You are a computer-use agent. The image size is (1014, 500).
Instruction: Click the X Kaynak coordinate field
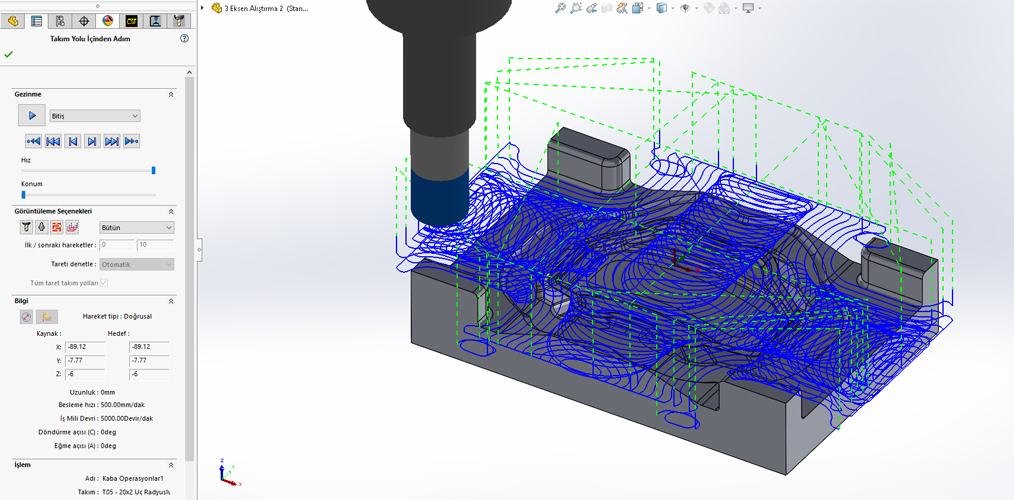point(85,346)
